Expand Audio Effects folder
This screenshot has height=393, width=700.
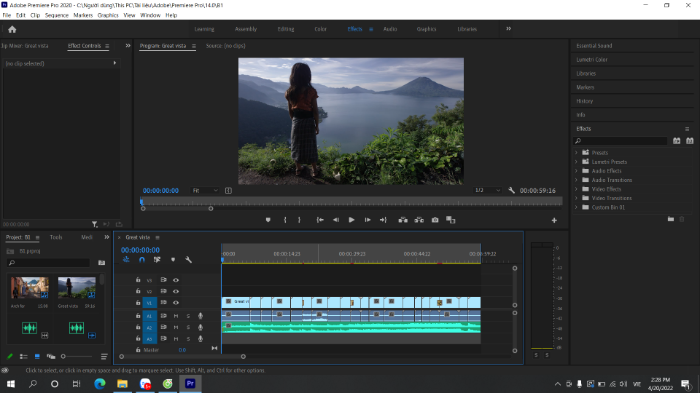[x=576, y=171]
